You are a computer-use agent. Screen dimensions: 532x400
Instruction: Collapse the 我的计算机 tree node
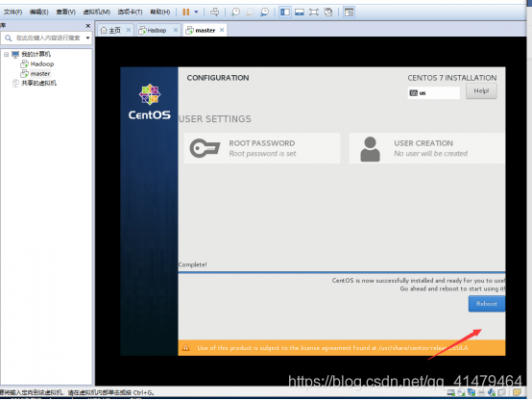point(6,54)
